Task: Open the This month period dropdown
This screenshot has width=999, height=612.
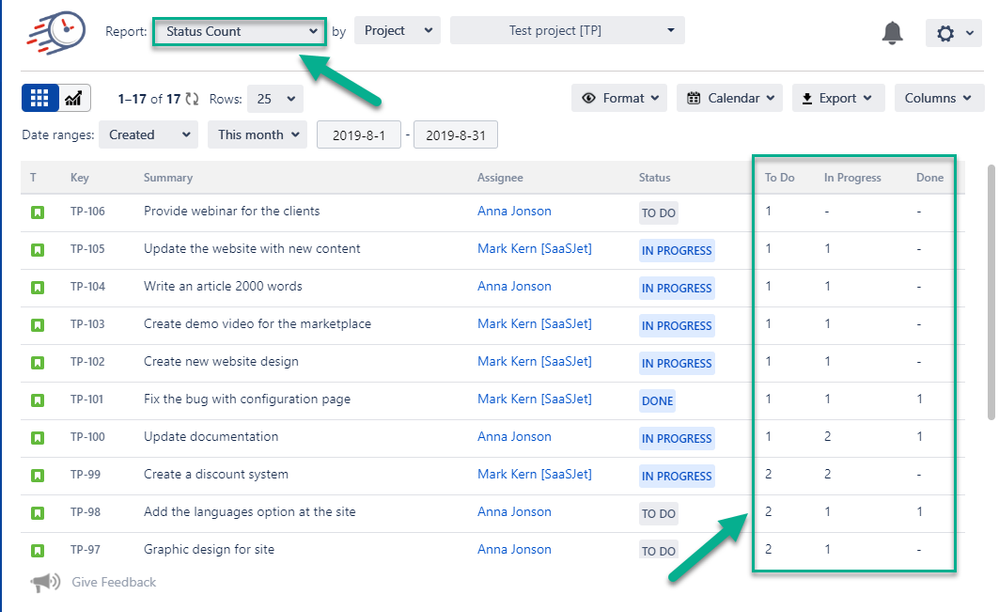Action: point(257,134)
